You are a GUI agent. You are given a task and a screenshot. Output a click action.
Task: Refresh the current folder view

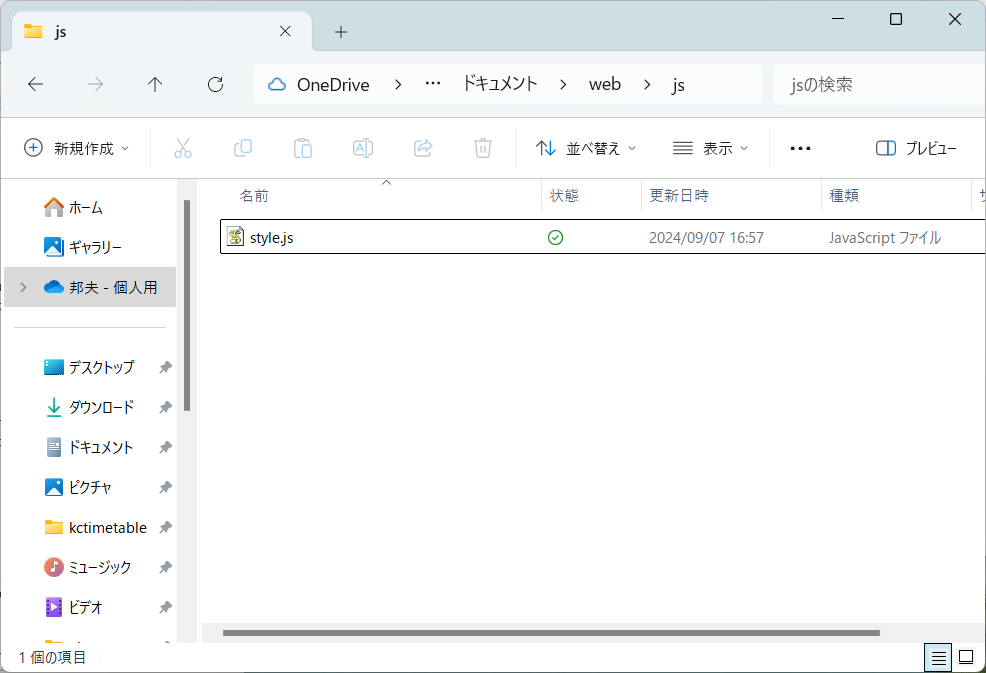215,85
